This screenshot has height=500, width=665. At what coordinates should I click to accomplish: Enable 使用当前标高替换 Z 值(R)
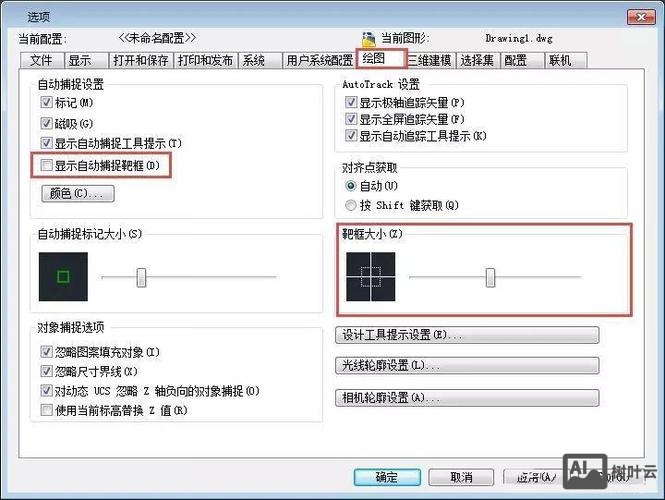click(46, 410)
